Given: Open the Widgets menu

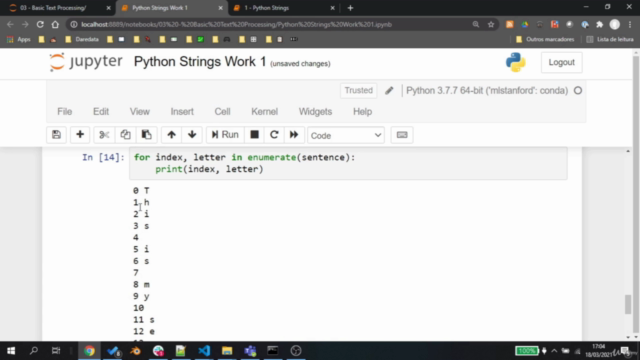Looking at the screenshot, I should point(316,111).
